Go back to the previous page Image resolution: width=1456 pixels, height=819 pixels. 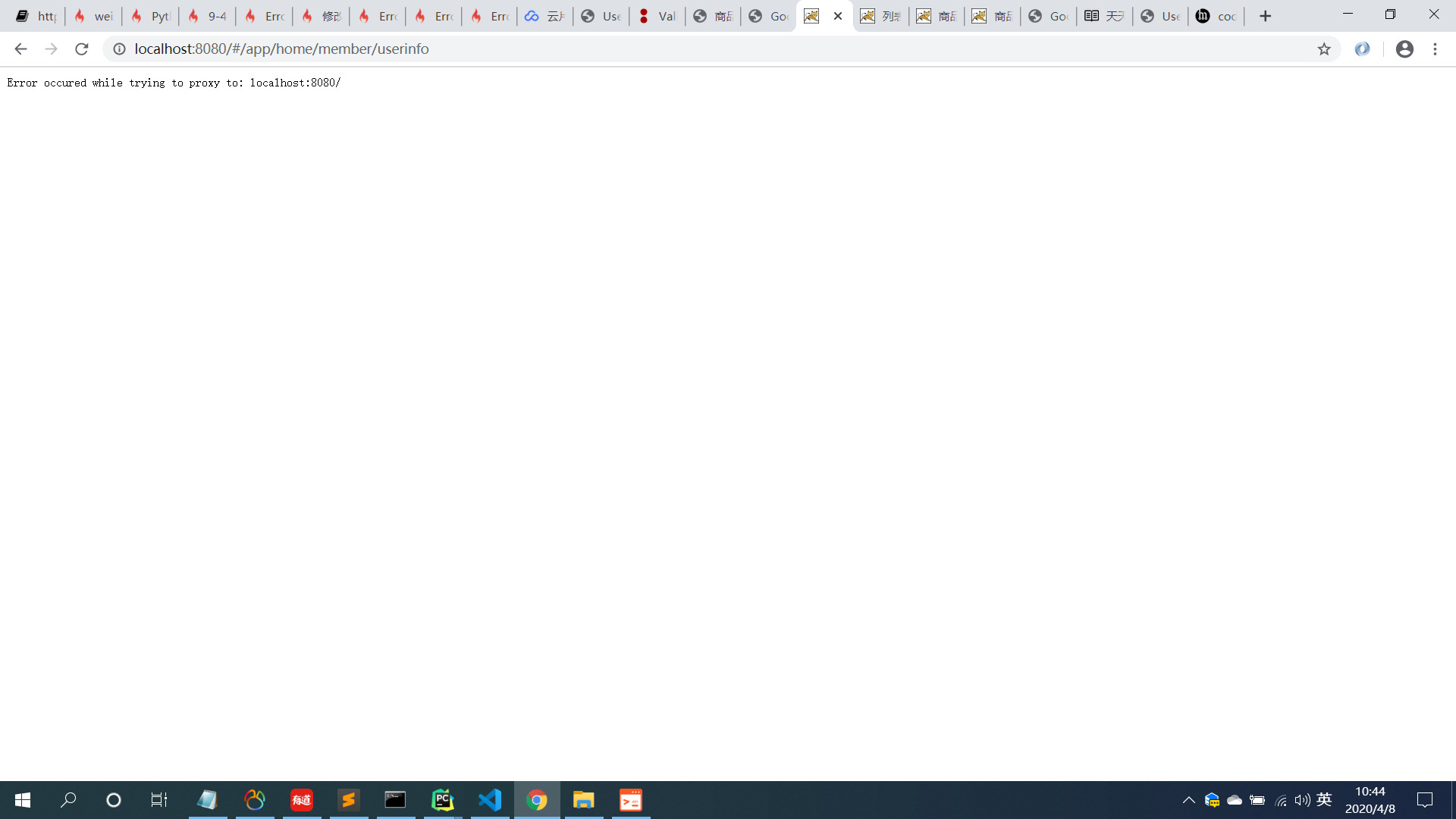click(x=20, y=49)
